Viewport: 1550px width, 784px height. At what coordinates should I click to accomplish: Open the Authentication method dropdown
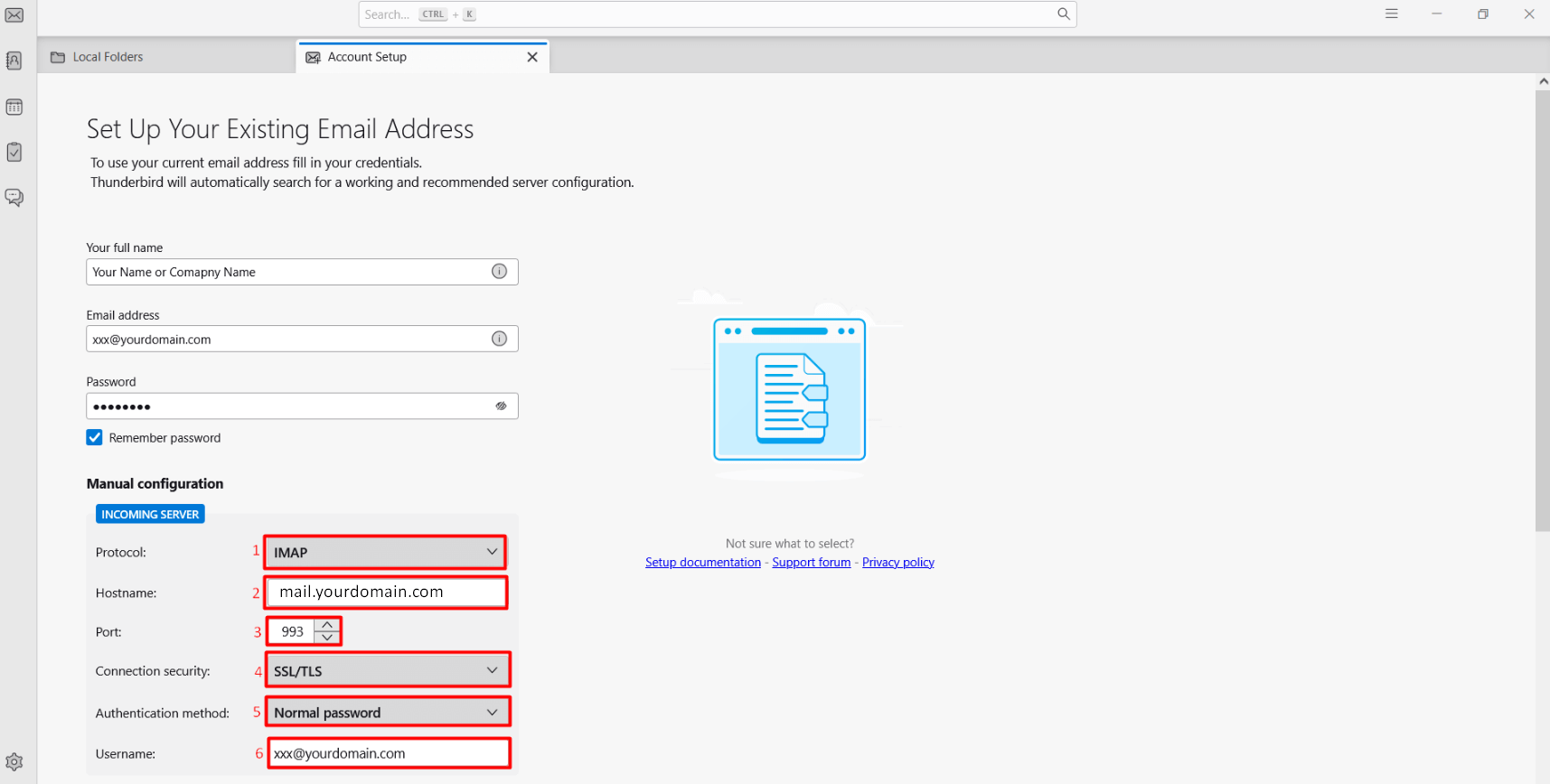[387, 712]
